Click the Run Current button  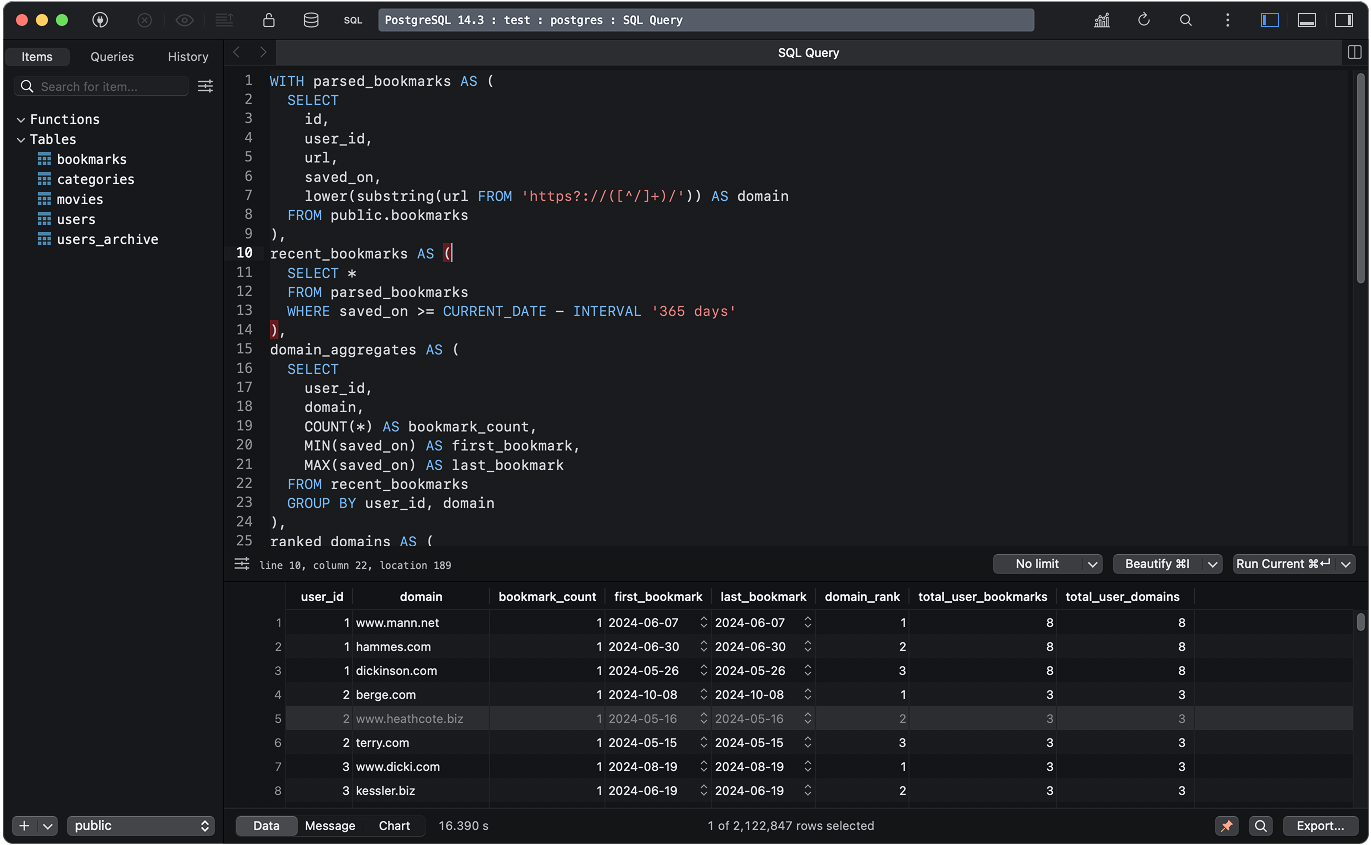click(x=1283, y=564)
